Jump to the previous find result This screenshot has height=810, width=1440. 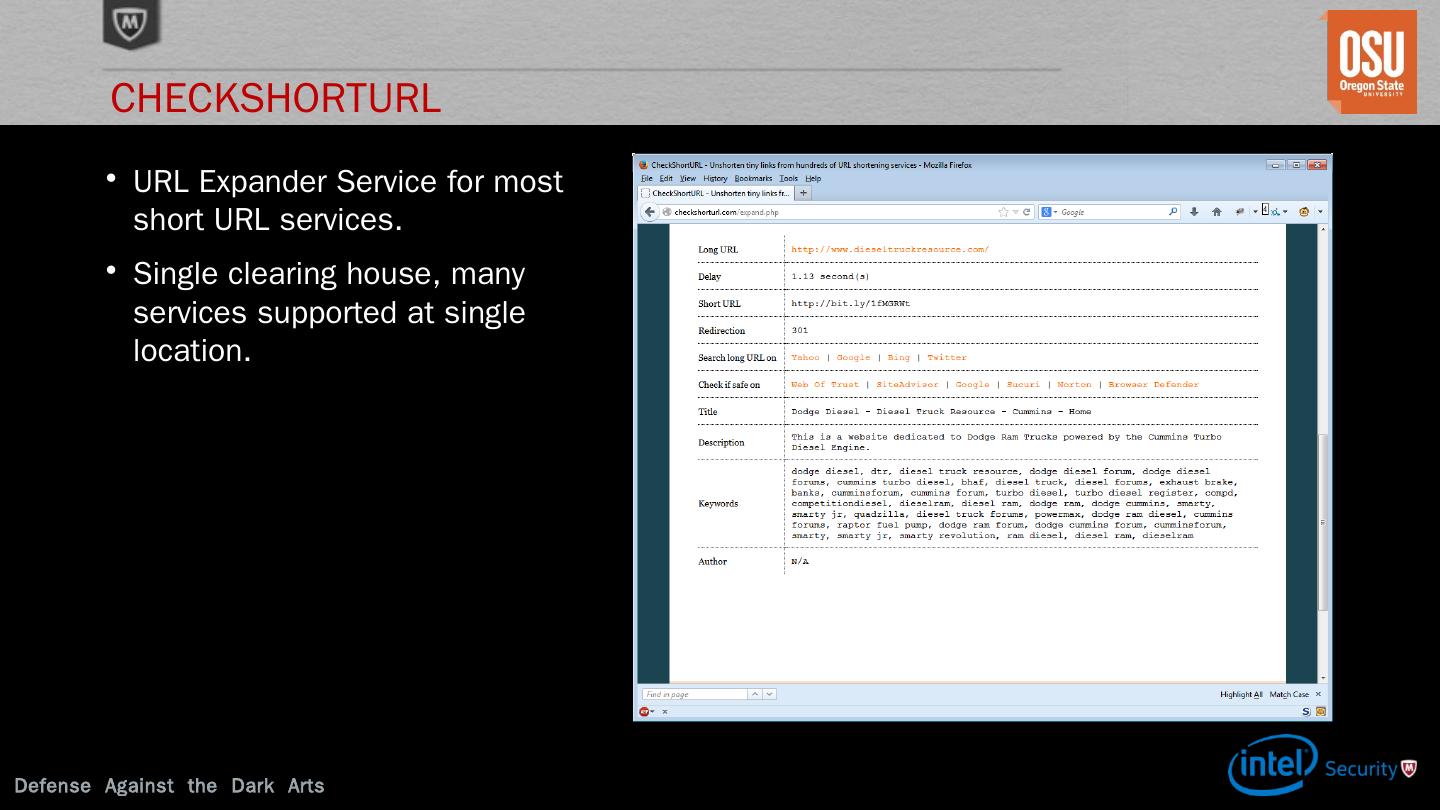click(x=756, y=694)
